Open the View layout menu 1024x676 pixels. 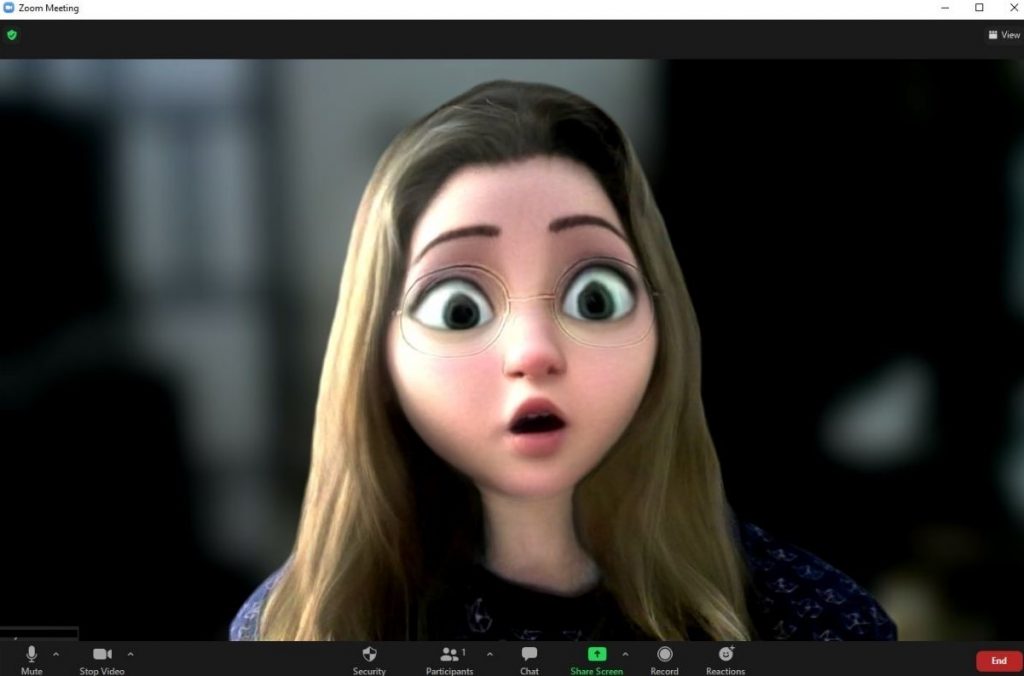click(1004, 35)
